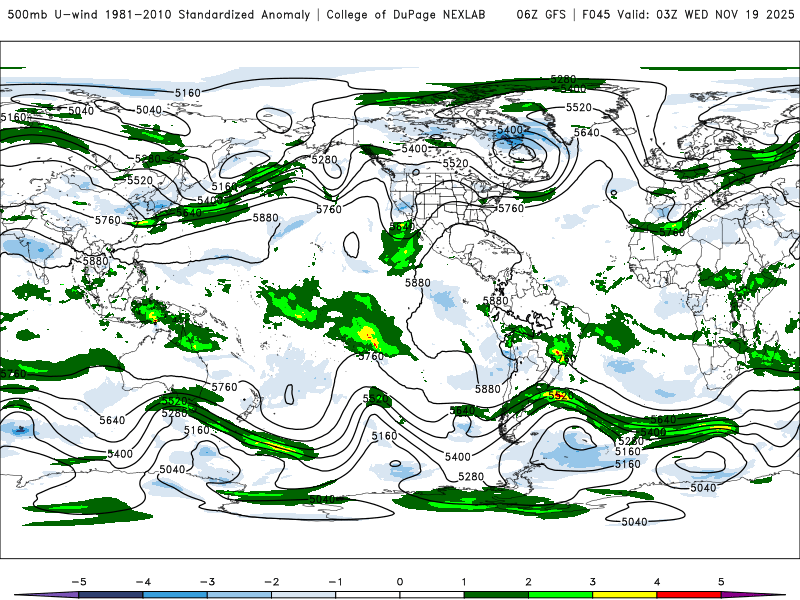
Task: Click the 'College of DuPage NEXLAB' text
Action: [x=406, y=14]
